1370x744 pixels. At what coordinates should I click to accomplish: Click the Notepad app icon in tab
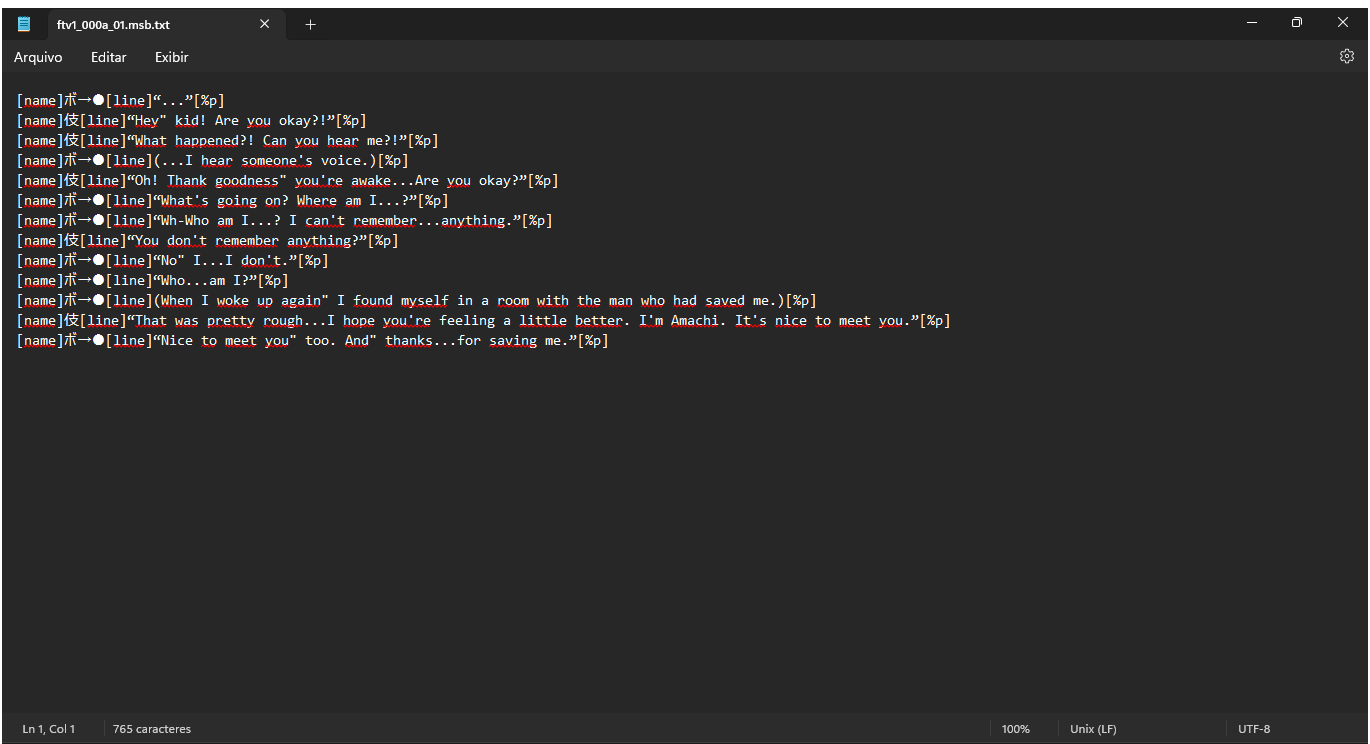tap(24, 24)
